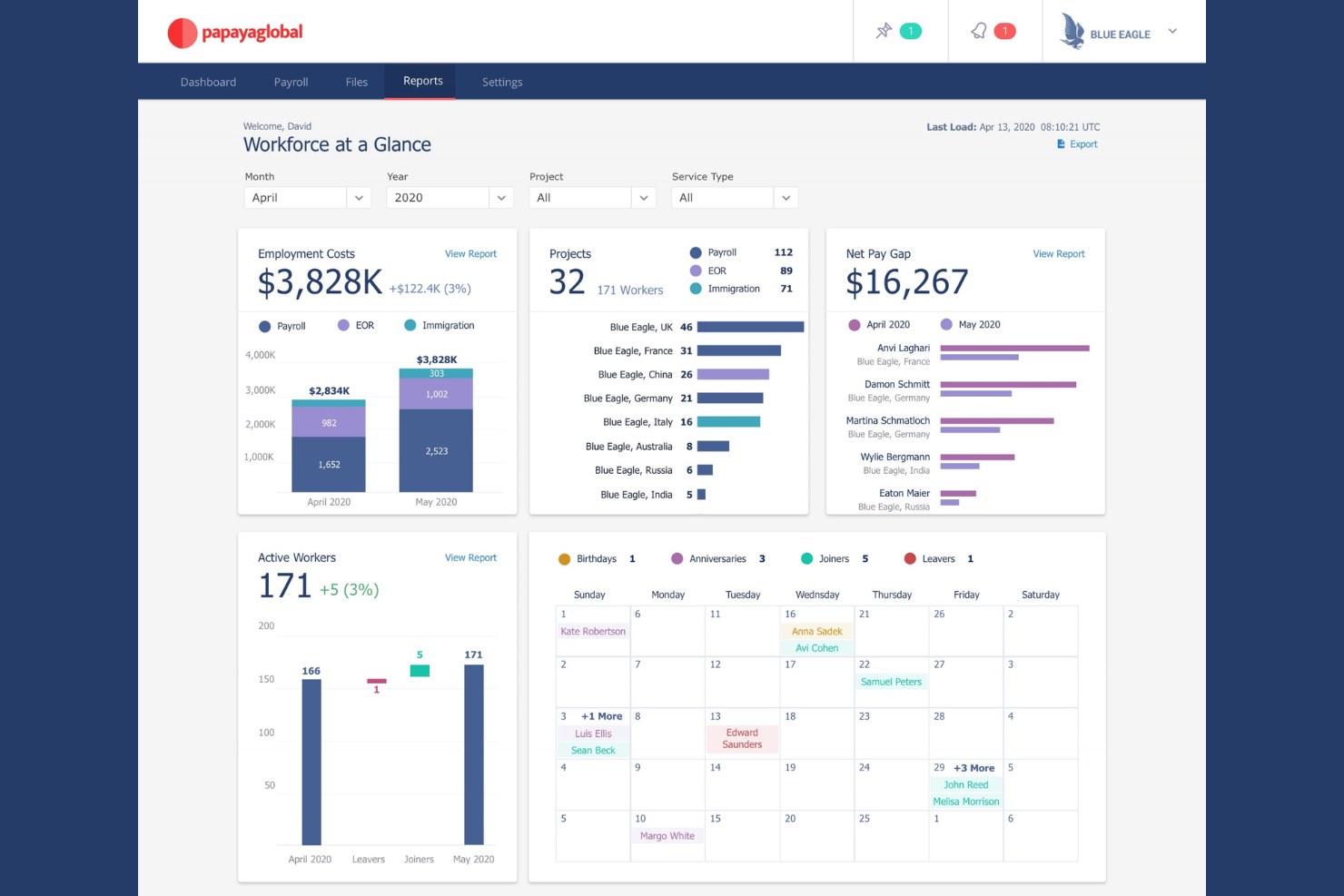The image size is (1344, 896).
Task: Open Melisa Morrison calendar event
Action: click(x=965, y=802)
